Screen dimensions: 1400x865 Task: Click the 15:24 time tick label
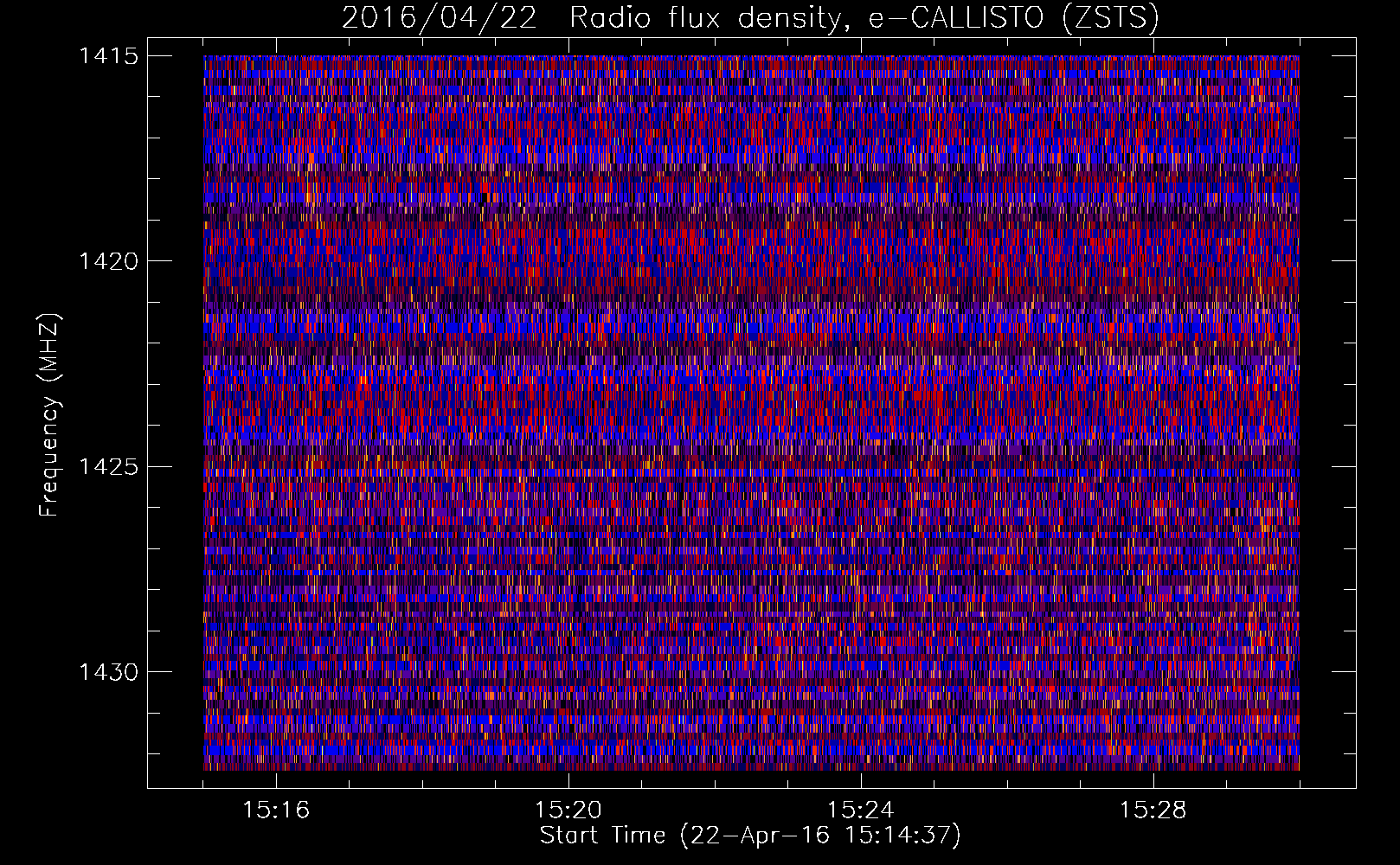pos(861,810)
